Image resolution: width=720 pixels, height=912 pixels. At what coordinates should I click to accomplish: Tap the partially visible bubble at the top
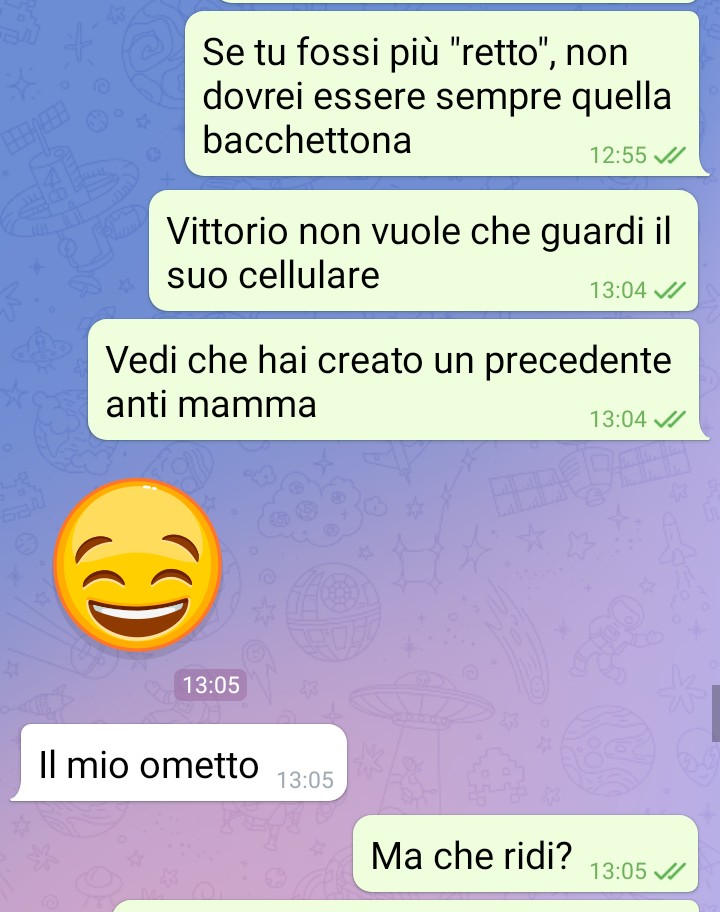[x=459, y=2]
